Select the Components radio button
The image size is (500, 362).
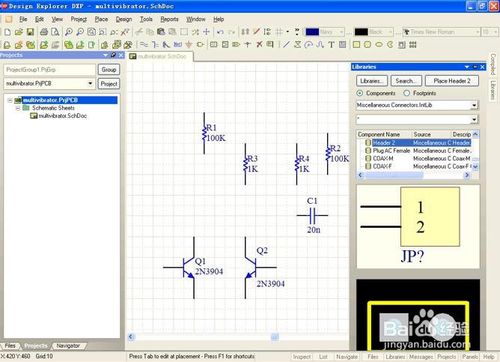[360, 93]
